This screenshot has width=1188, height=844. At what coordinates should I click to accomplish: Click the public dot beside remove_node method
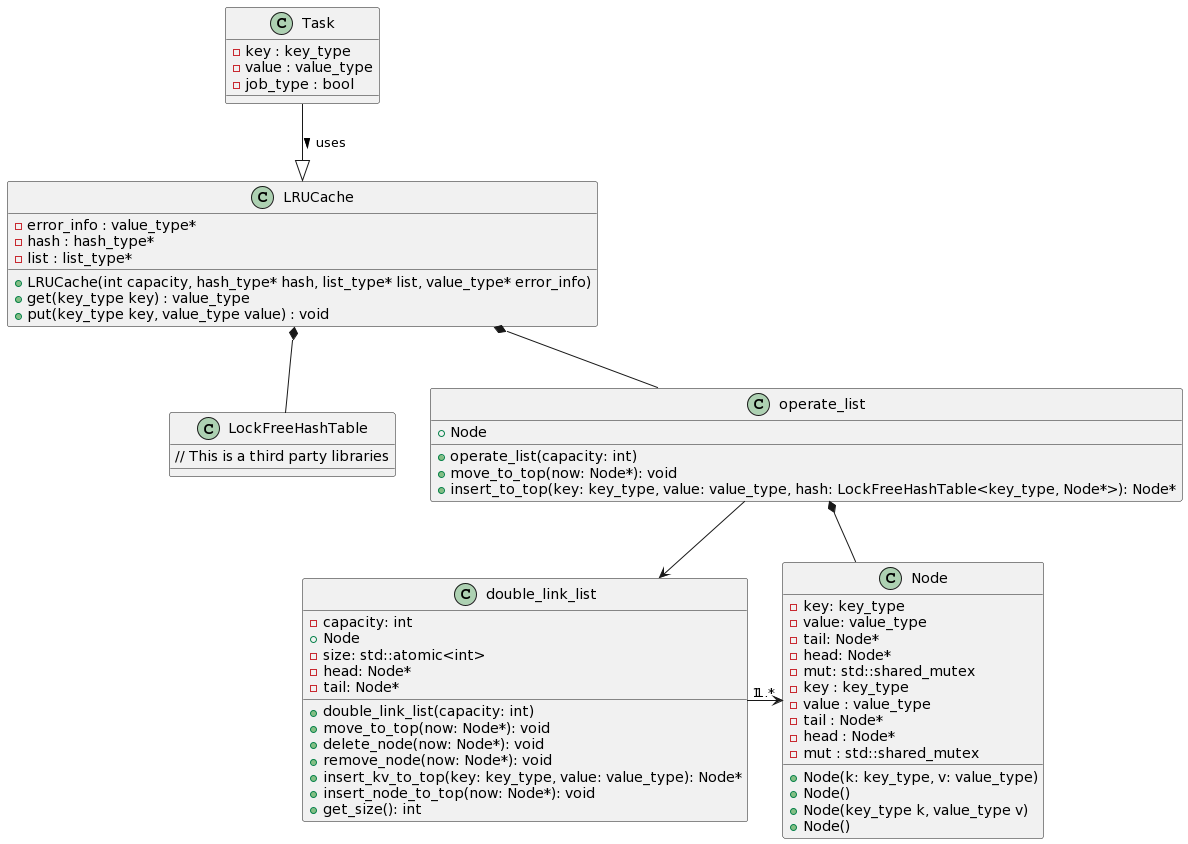tap(314, 761)
